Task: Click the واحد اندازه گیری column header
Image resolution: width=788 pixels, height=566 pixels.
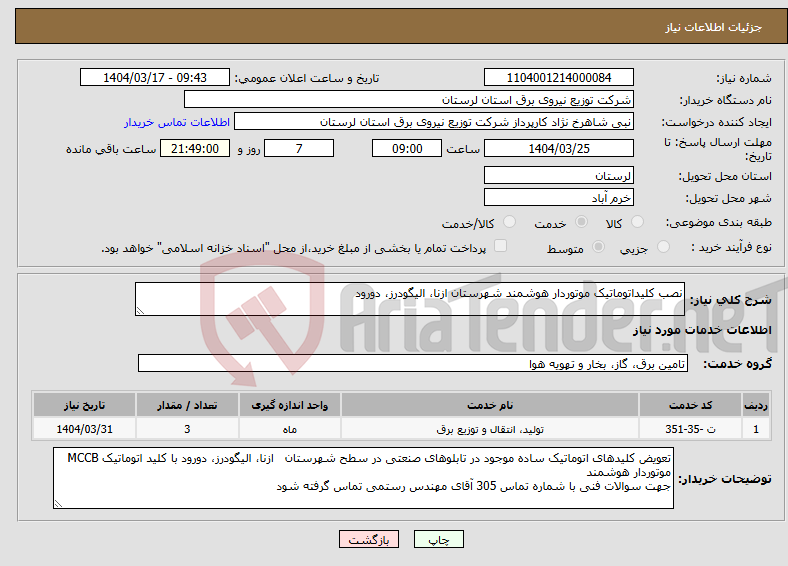Action: click(x=290, y=405)
